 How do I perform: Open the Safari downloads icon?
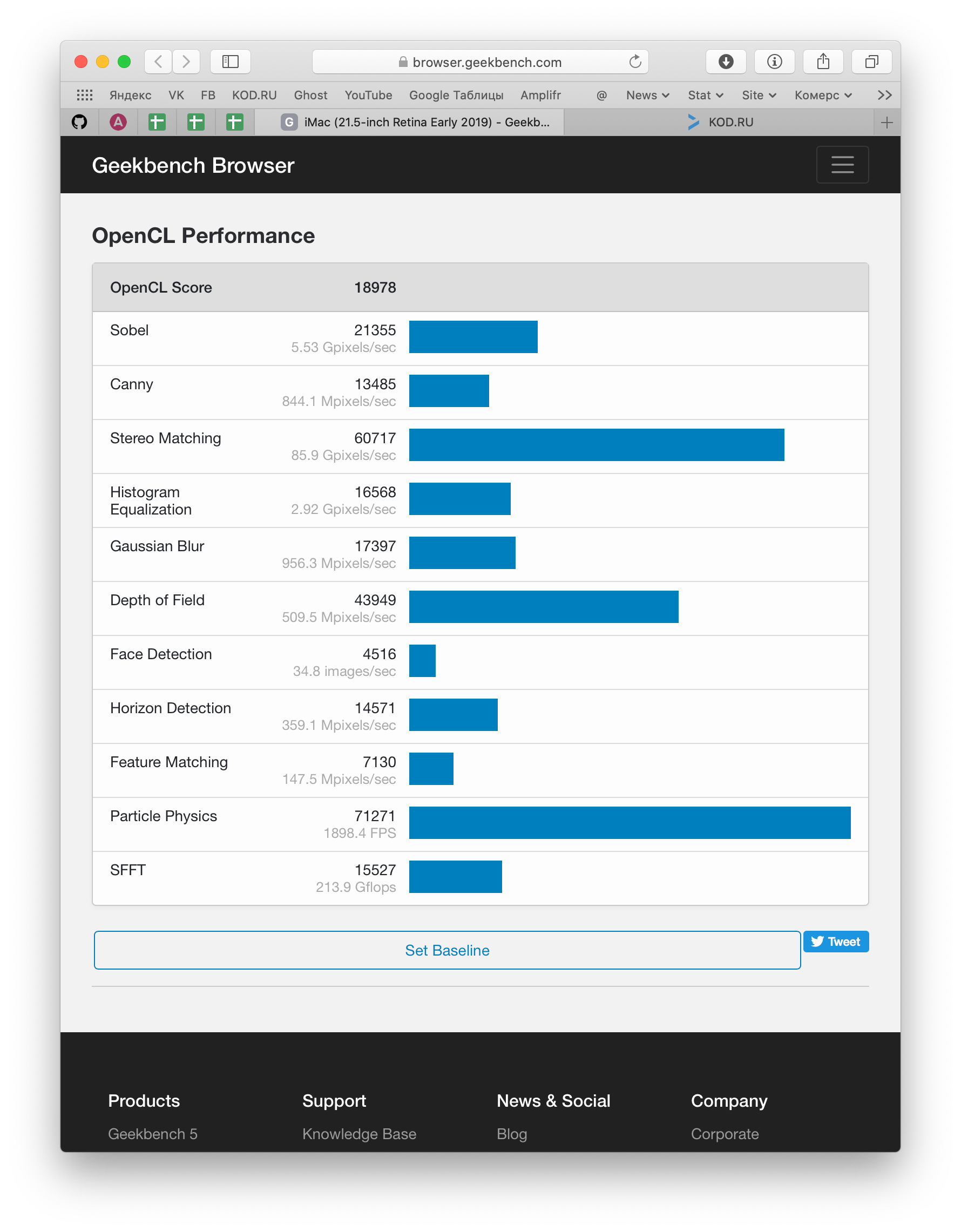click(726, 62)
